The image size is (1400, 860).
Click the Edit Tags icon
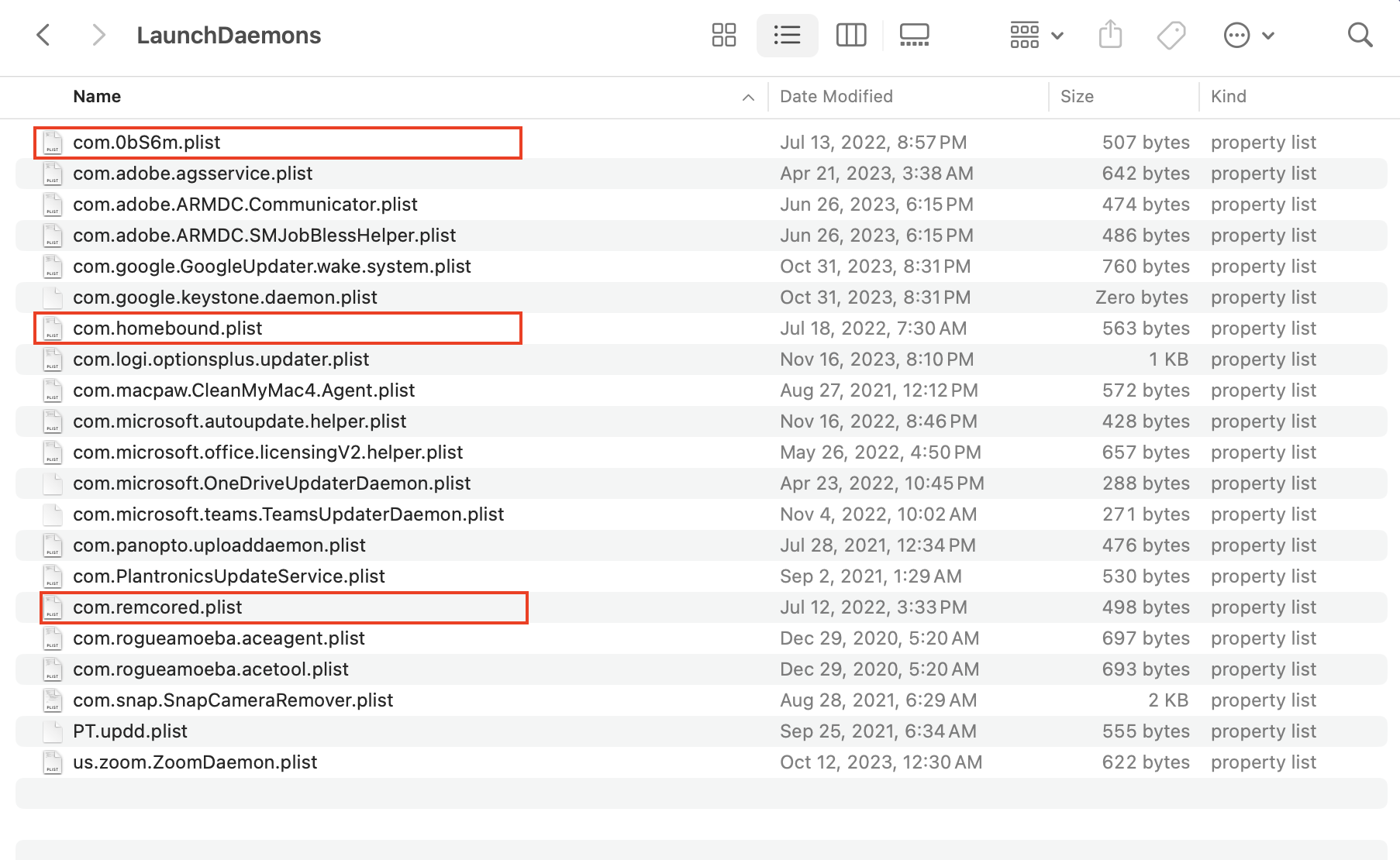point(1171,35)
